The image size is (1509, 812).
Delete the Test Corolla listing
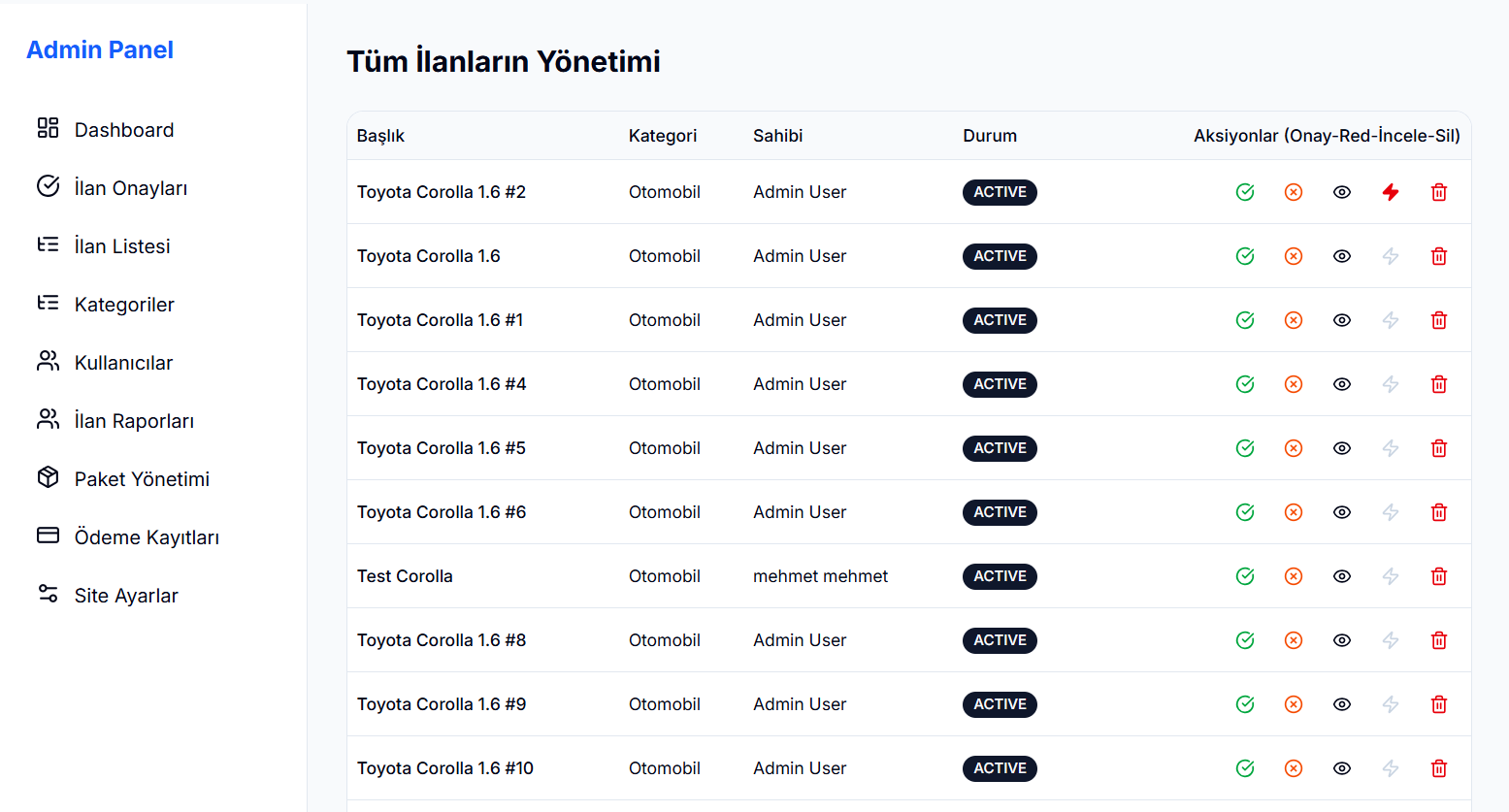click(1439, 576)
